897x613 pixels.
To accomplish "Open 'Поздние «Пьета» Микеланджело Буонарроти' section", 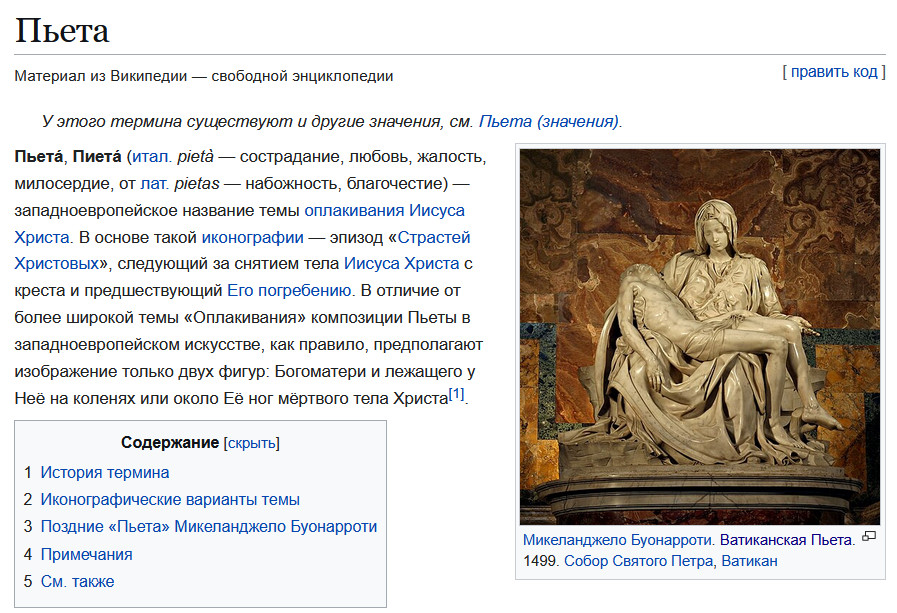I will pyautogui.click(x=208, y=527).
